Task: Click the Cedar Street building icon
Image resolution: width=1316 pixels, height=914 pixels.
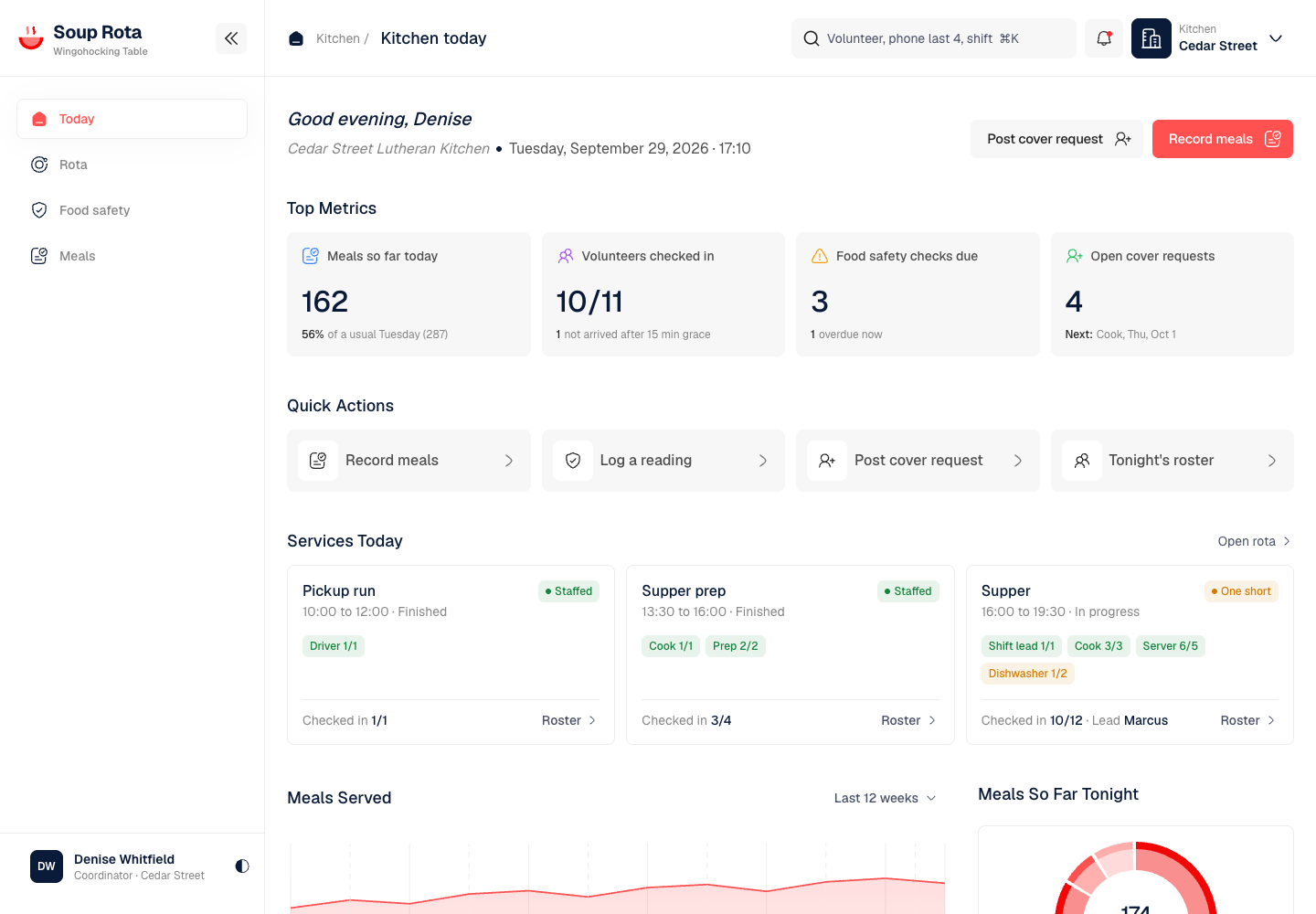Action: [x=1151, y=38]
